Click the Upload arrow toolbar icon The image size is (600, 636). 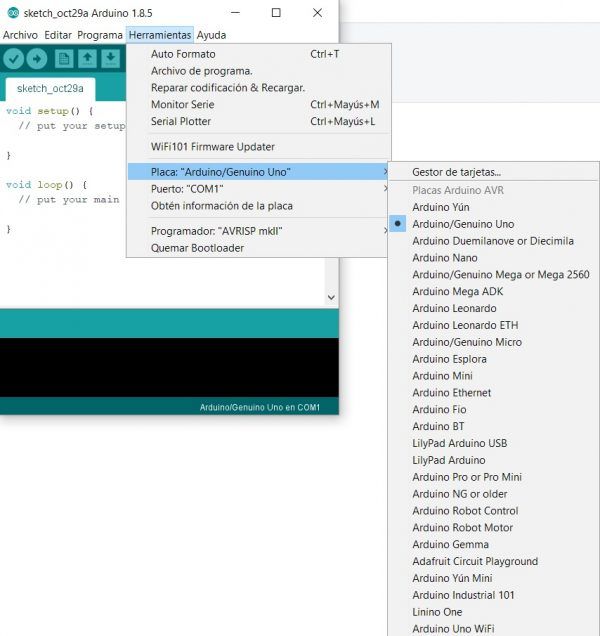[37, 59]
